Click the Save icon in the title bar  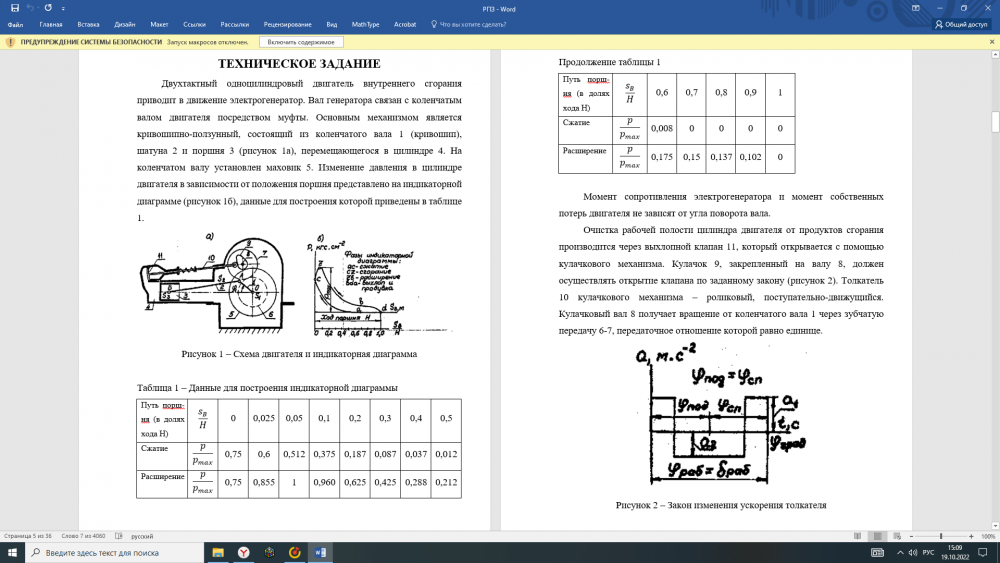coord(14,7)
